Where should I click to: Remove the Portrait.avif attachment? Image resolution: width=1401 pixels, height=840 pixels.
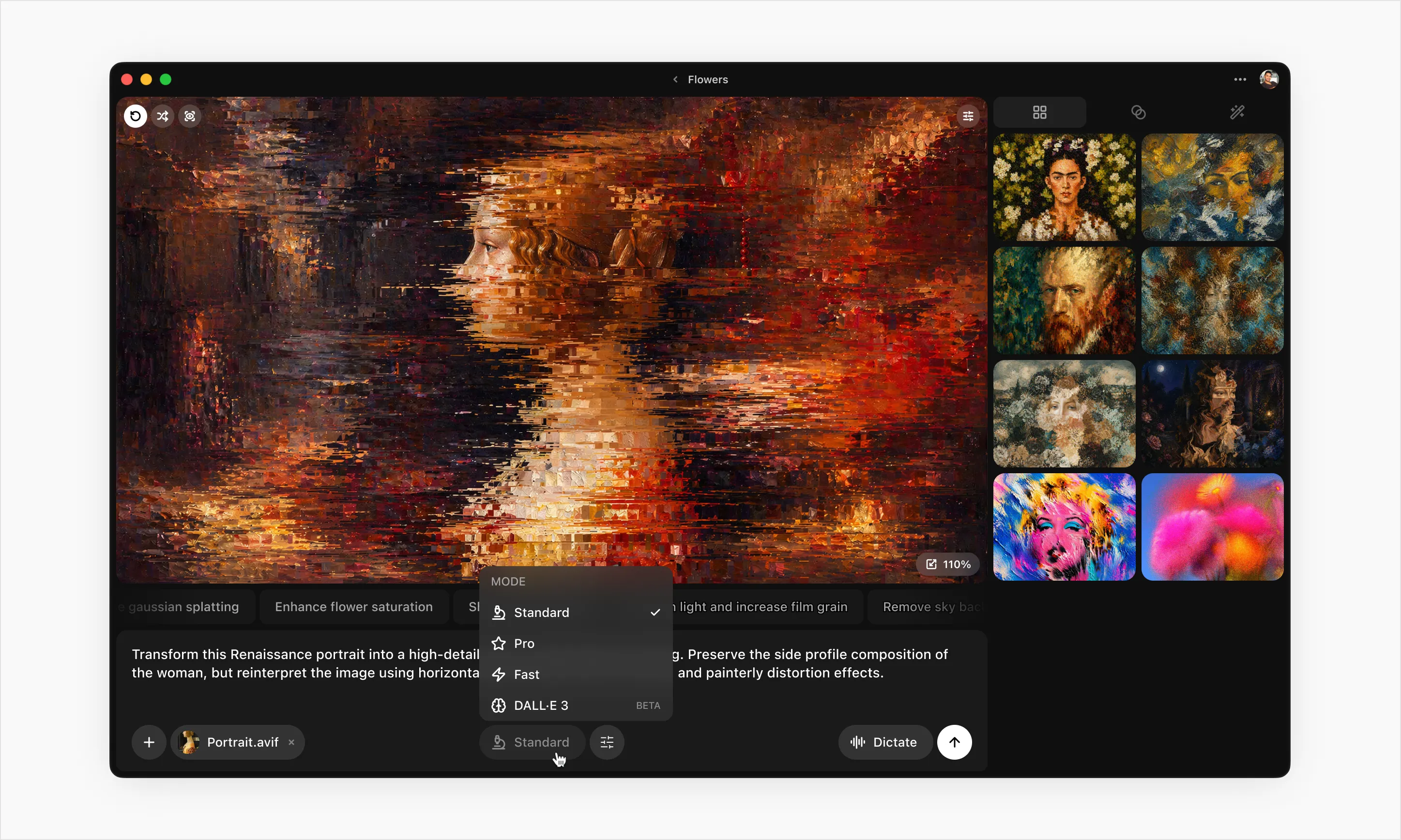pyautogui.click(x=291, y=742)
